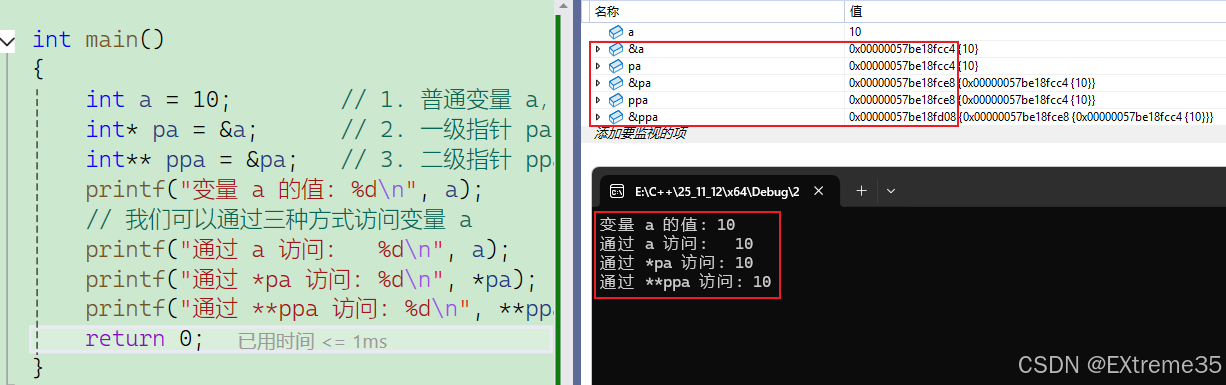This screenshot has width=1226, height=385.
Task: Click the 已用时间 <= 1ms perf tip
Action: point(313,341)
